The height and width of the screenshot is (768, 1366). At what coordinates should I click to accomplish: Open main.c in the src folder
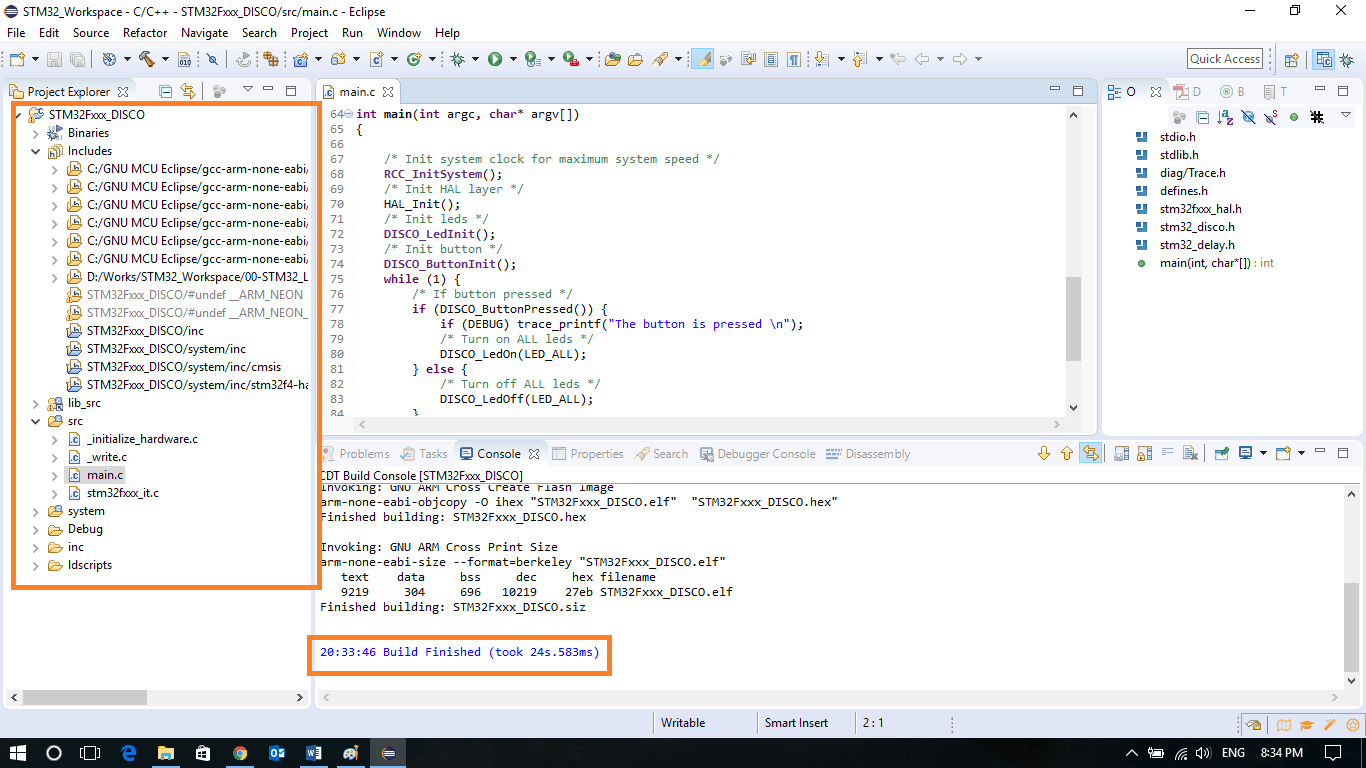[x=105, y=475]
